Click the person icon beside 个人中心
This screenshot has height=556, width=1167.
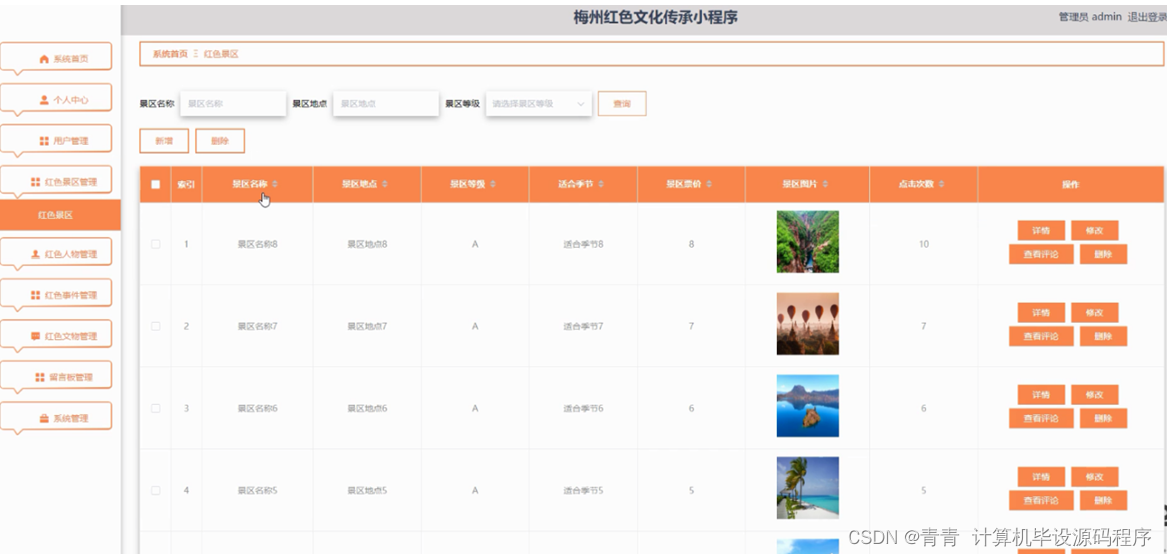[x=44, y=100]
